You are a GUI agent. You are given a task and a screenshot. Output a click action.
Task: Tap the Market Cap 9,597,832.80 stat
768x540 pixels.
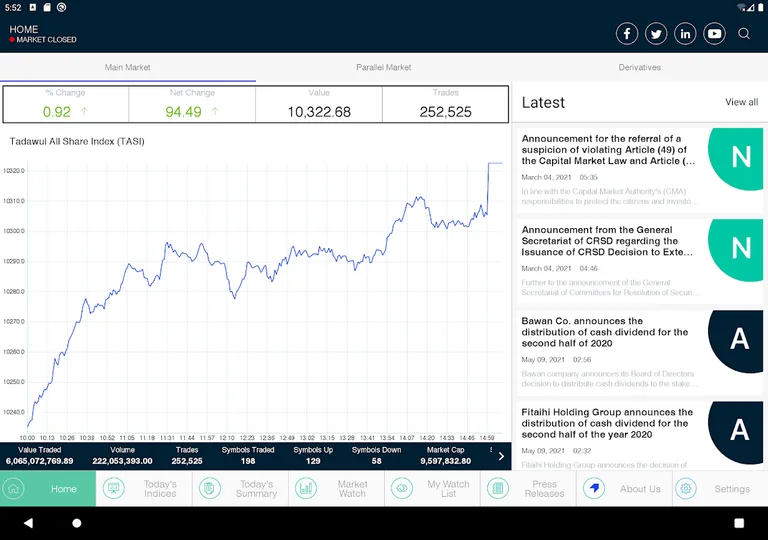[445, 456]
